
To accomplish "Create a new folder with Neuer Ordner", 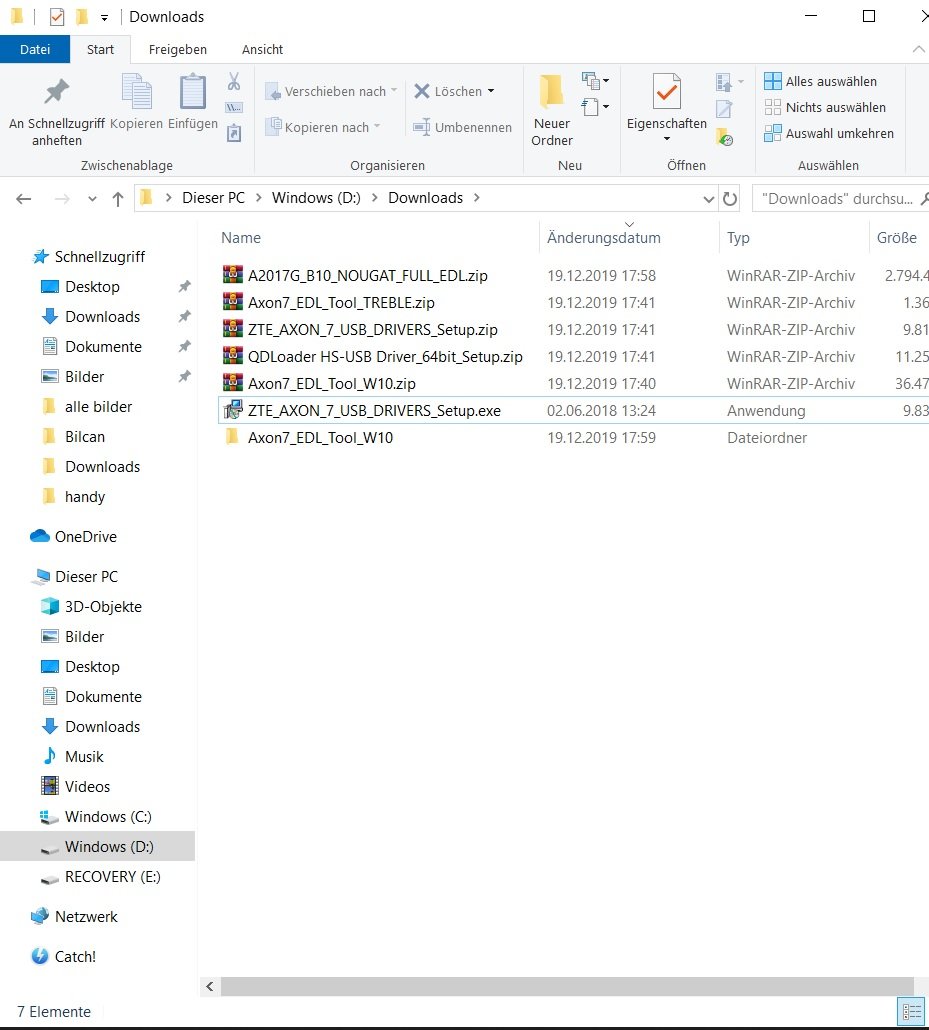I will tap(552, 110).
